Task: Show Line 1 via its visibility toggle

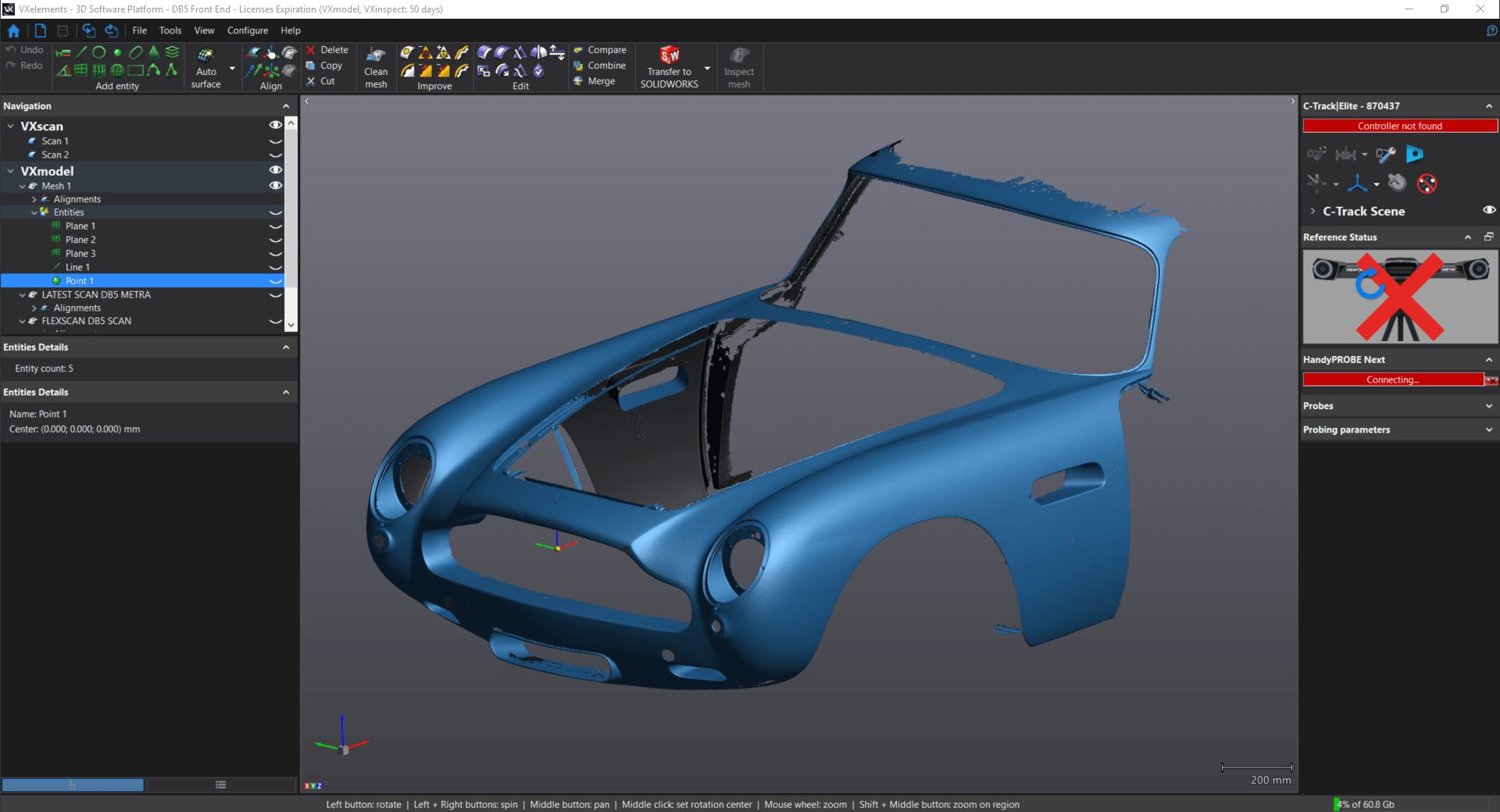Action: click(x=275, y=268)
